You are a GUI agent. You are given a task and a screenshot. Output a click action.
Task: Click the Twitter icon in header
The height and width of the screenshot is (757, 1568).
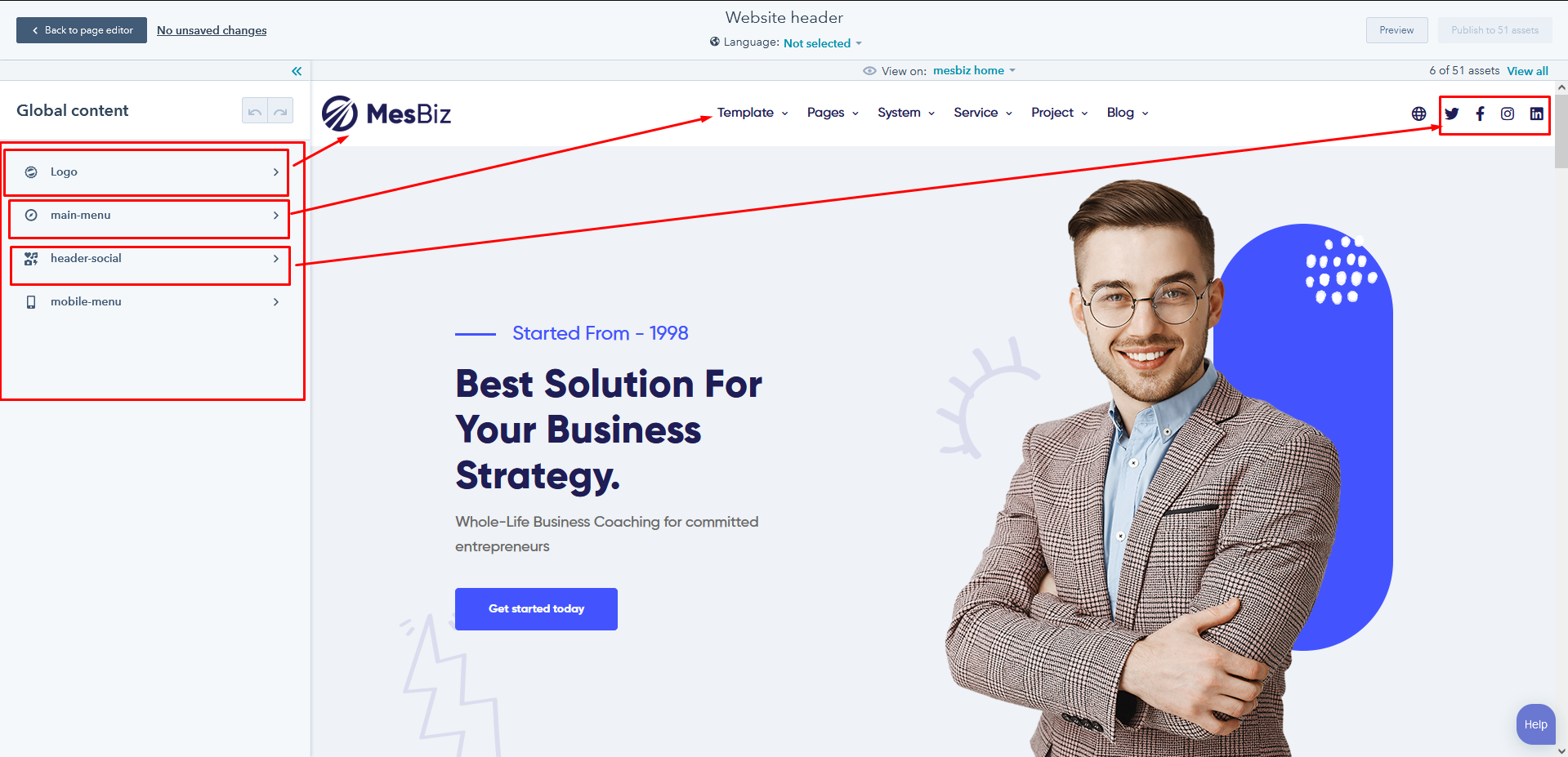[1452, 114]
